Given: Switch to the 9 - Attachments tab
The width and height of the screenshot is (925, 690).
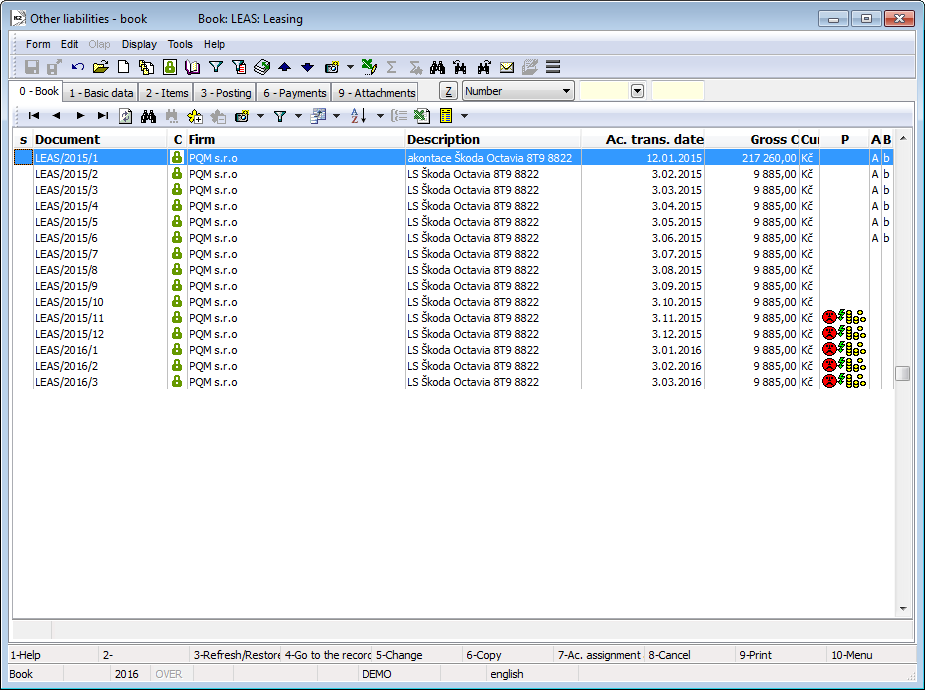Looking at the screenshot, I should point(376,93).
